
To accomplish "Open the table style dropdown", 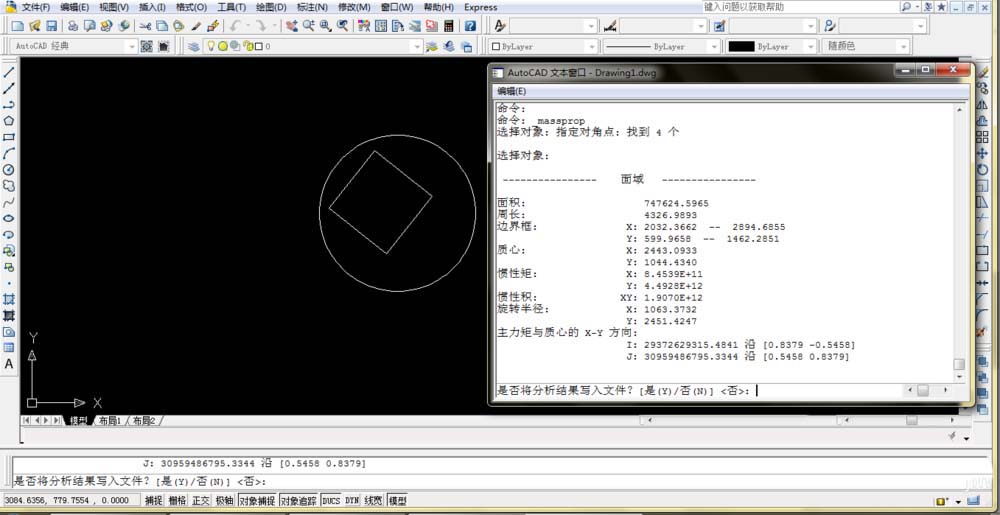I will click(811, 26).
